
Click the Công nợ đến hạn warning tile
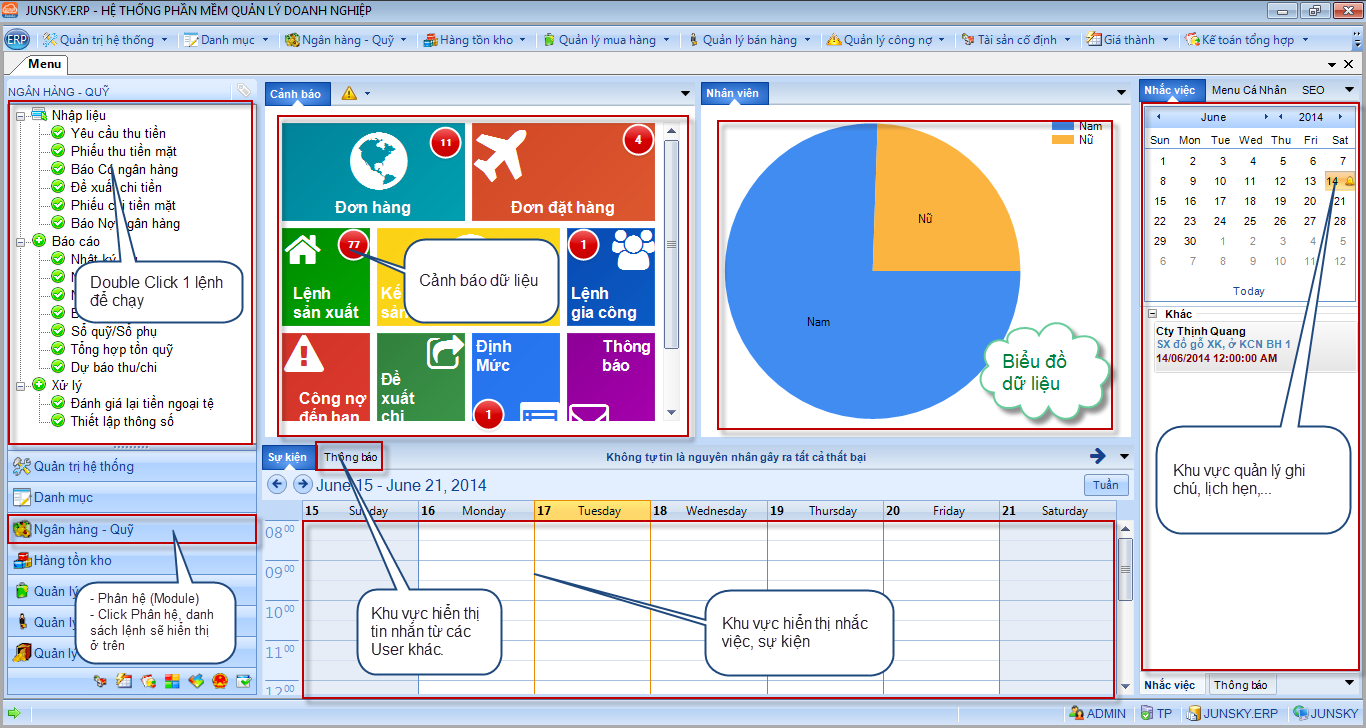click(x=325, y=375)
